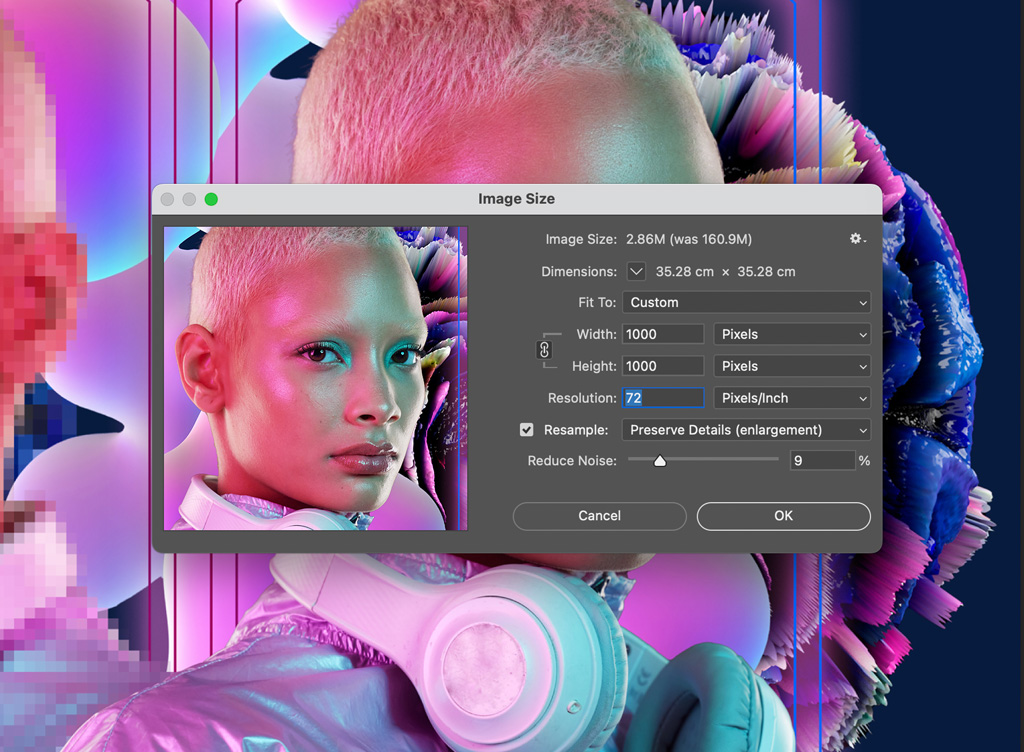Open the gear settings menu in Image Size

[857, 239]
